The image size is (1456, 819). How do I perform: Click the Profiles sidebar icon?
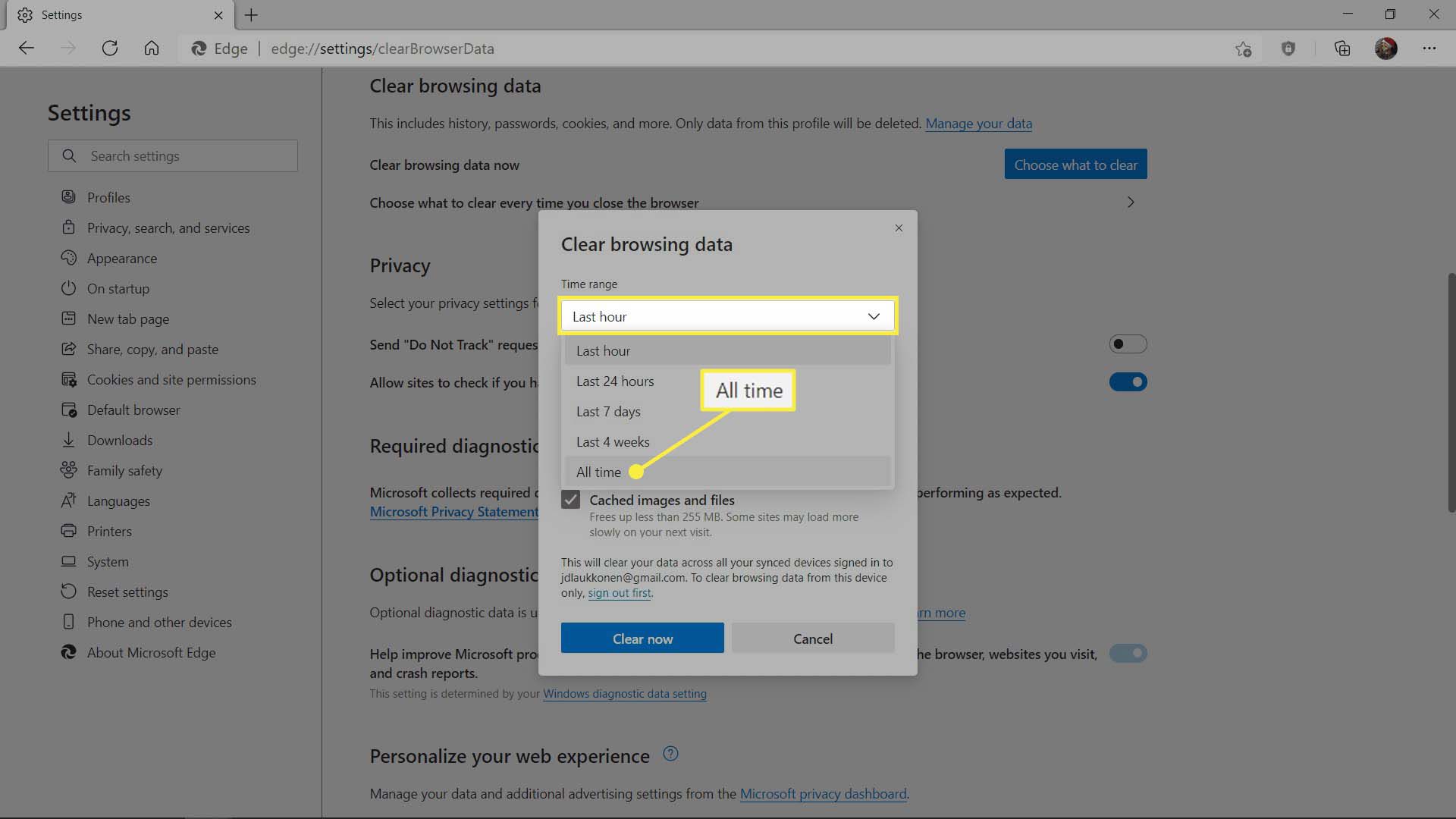coord(69,197)
